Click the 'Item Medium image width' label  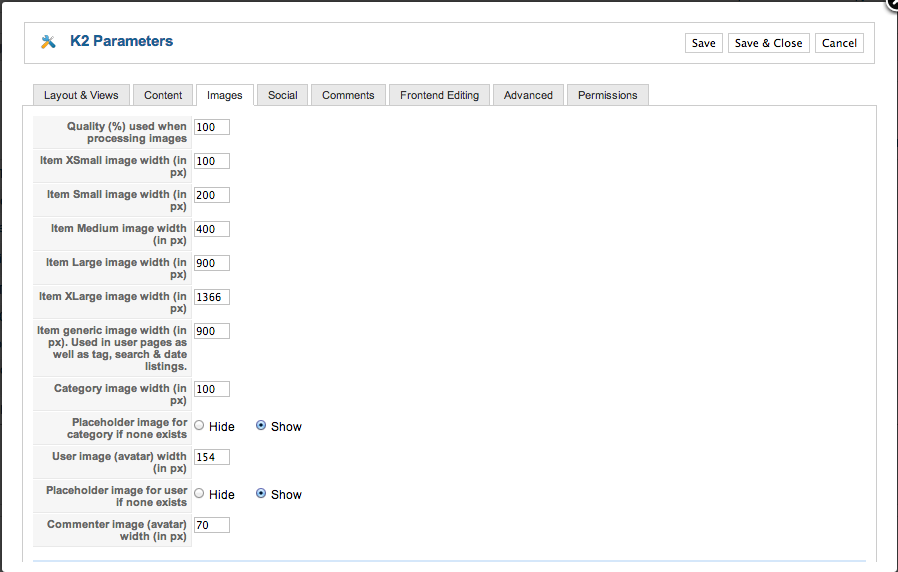[119, 234]
